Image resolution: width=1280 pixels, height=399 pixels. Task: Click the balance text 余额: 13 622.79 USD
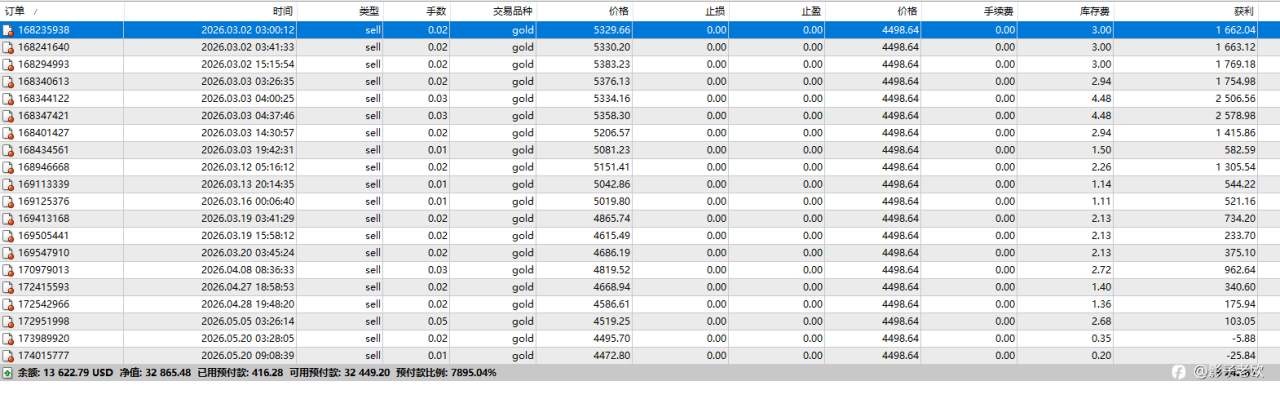(x=66, y=372)
